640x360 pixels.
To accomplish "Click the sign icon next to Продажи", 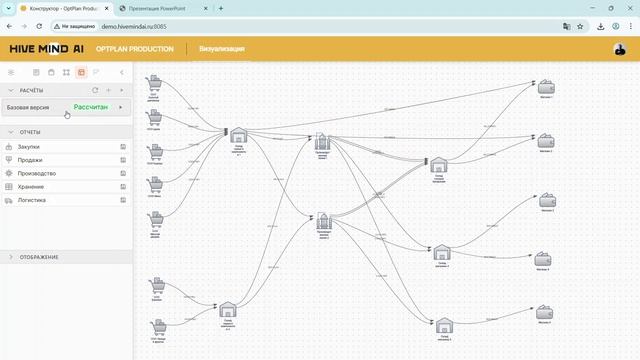I will [x=9, y=160].
